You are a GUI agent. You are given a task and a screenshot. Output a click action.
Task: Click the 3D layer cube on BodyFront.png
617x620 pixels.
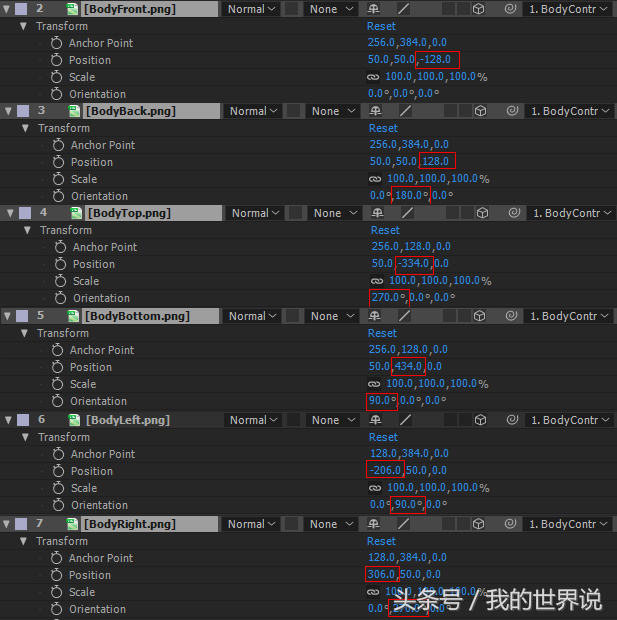[480, 9]
